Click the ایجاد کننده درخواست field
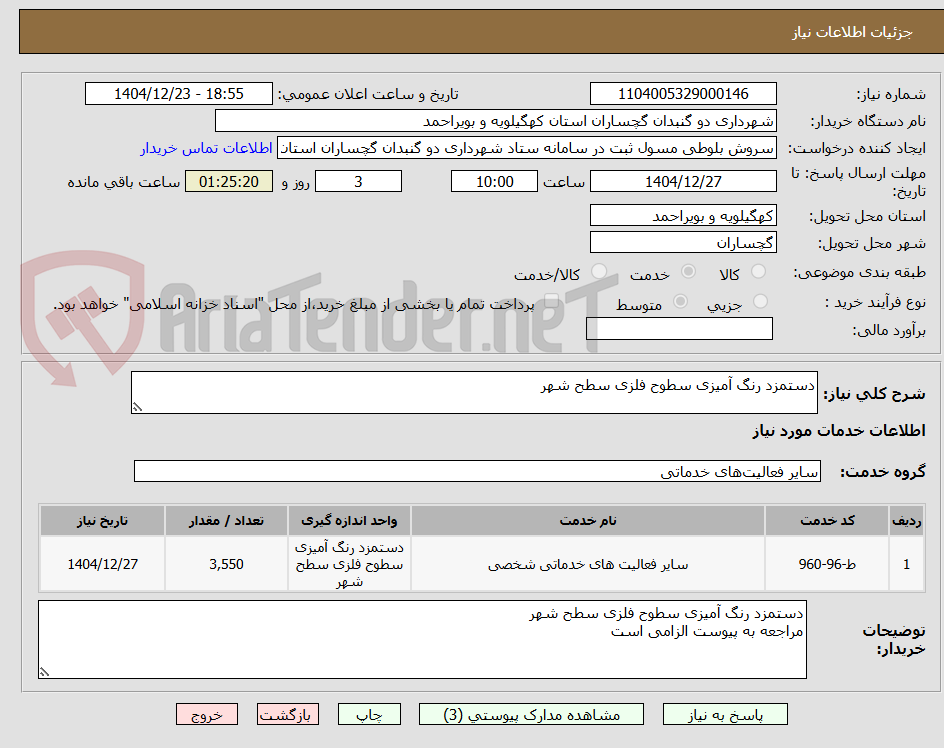The height and width of the screenshot is (748, 944). click(x=527, y=148)
